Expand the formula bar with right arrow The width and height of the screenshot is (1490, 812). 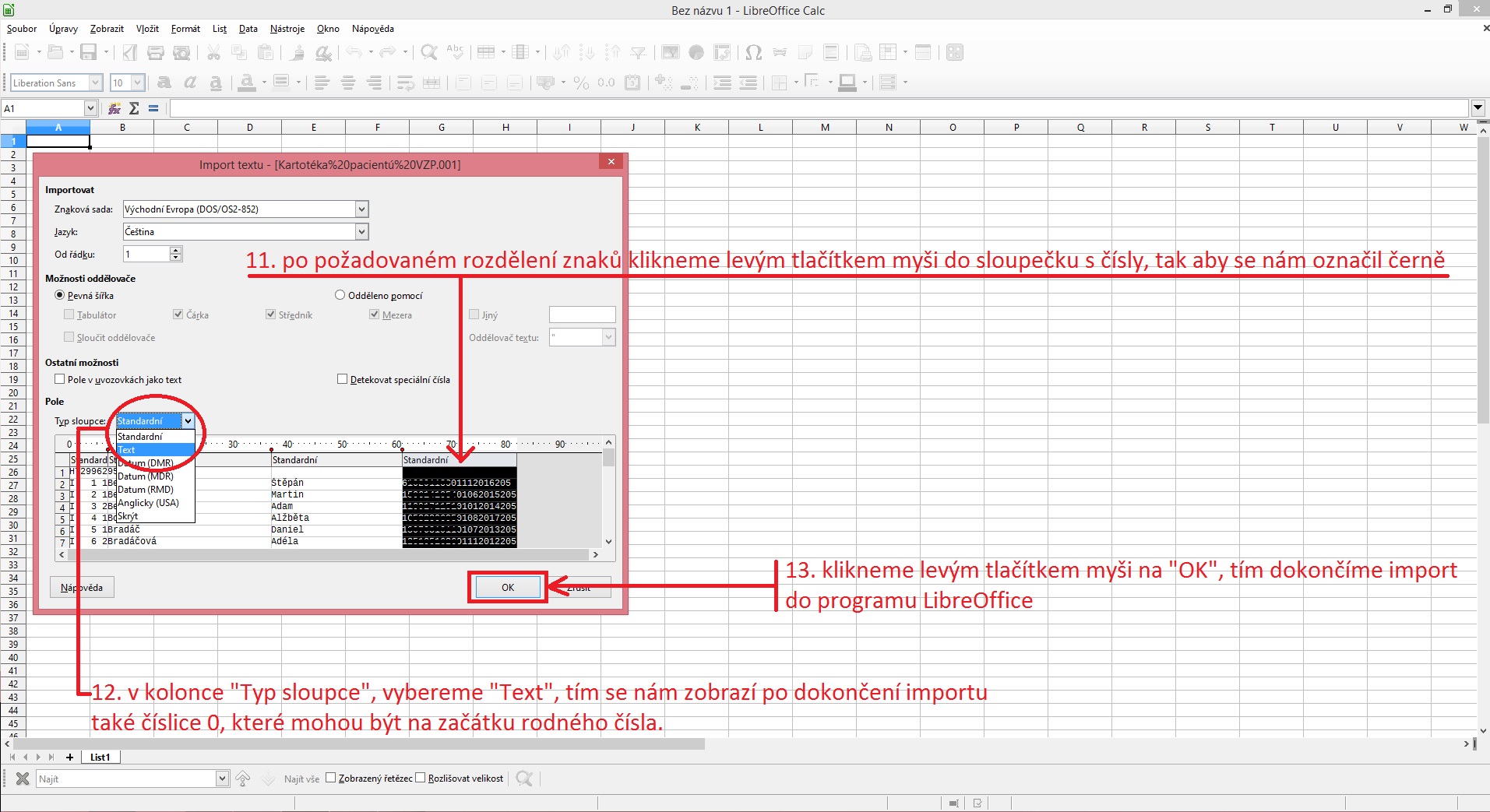point(1478,108)
